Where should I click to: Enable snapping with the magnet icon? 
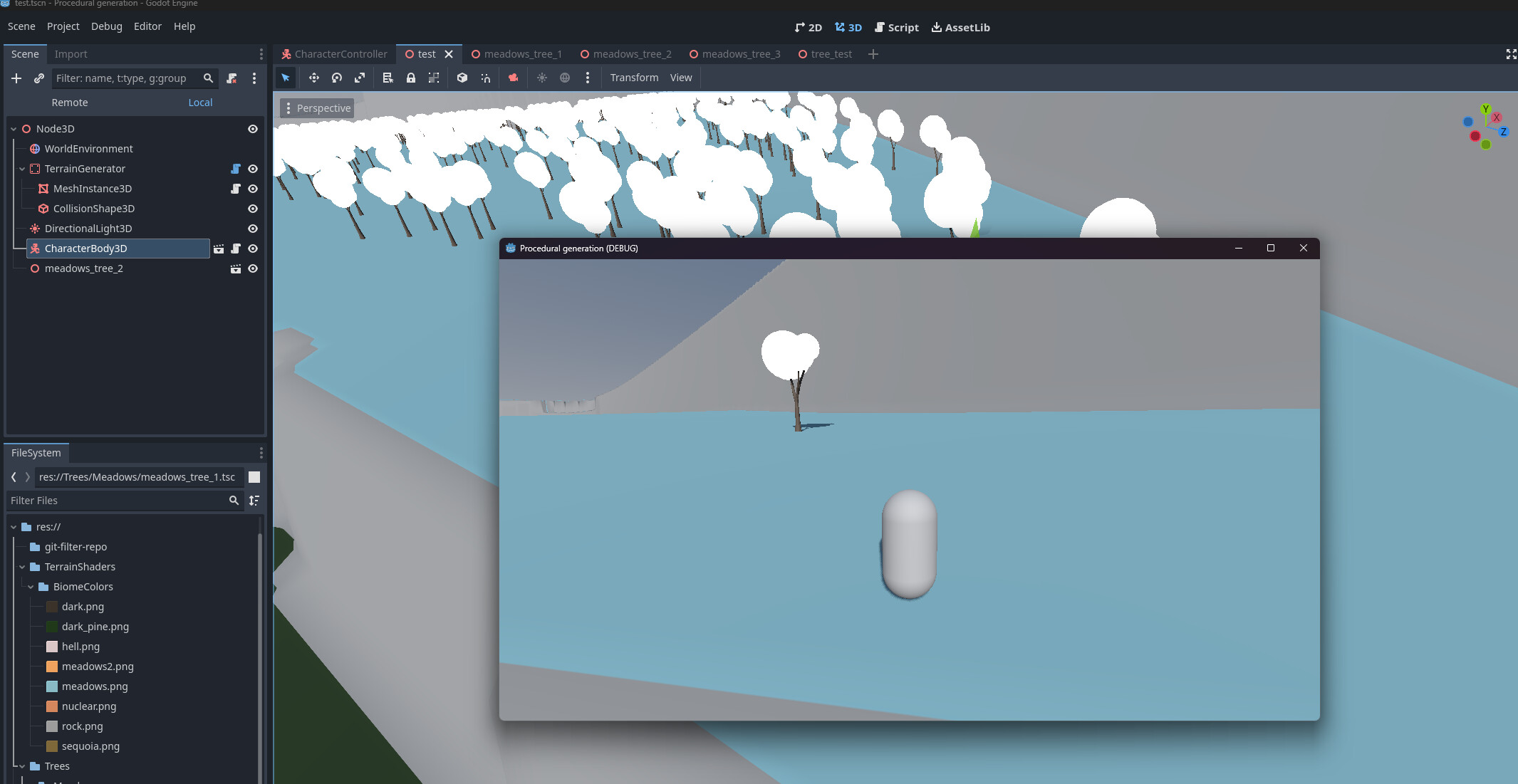[485, 78]
